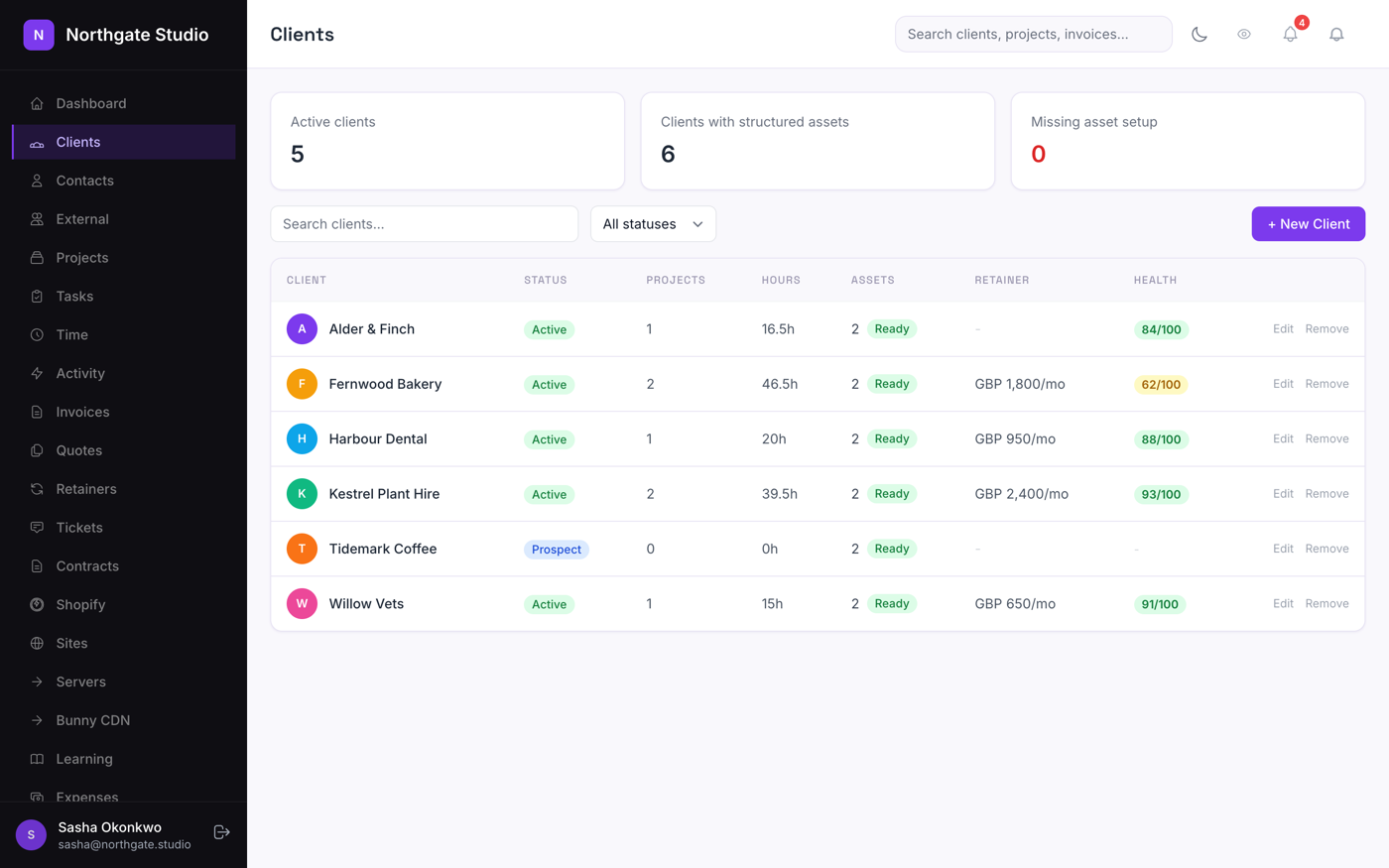Click the Retainers refresh icon

pyautogui.click(x=37, y=489)
